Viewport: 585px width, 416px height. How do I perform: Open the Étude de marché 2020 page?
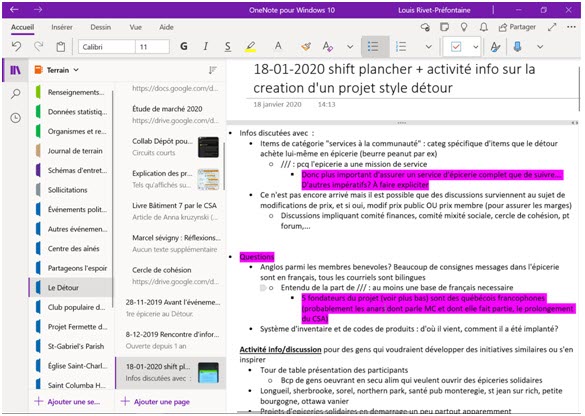pyautogui.click(x=171, y=114)
